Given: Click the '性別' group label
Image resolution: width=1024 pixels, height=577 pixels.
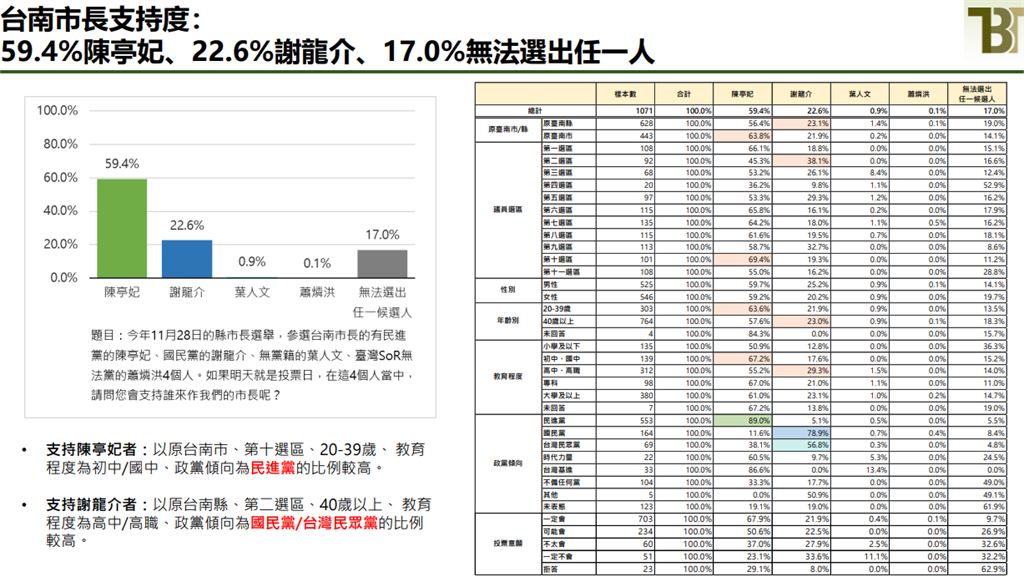Looking at the screenshot, I should point(507,290).
